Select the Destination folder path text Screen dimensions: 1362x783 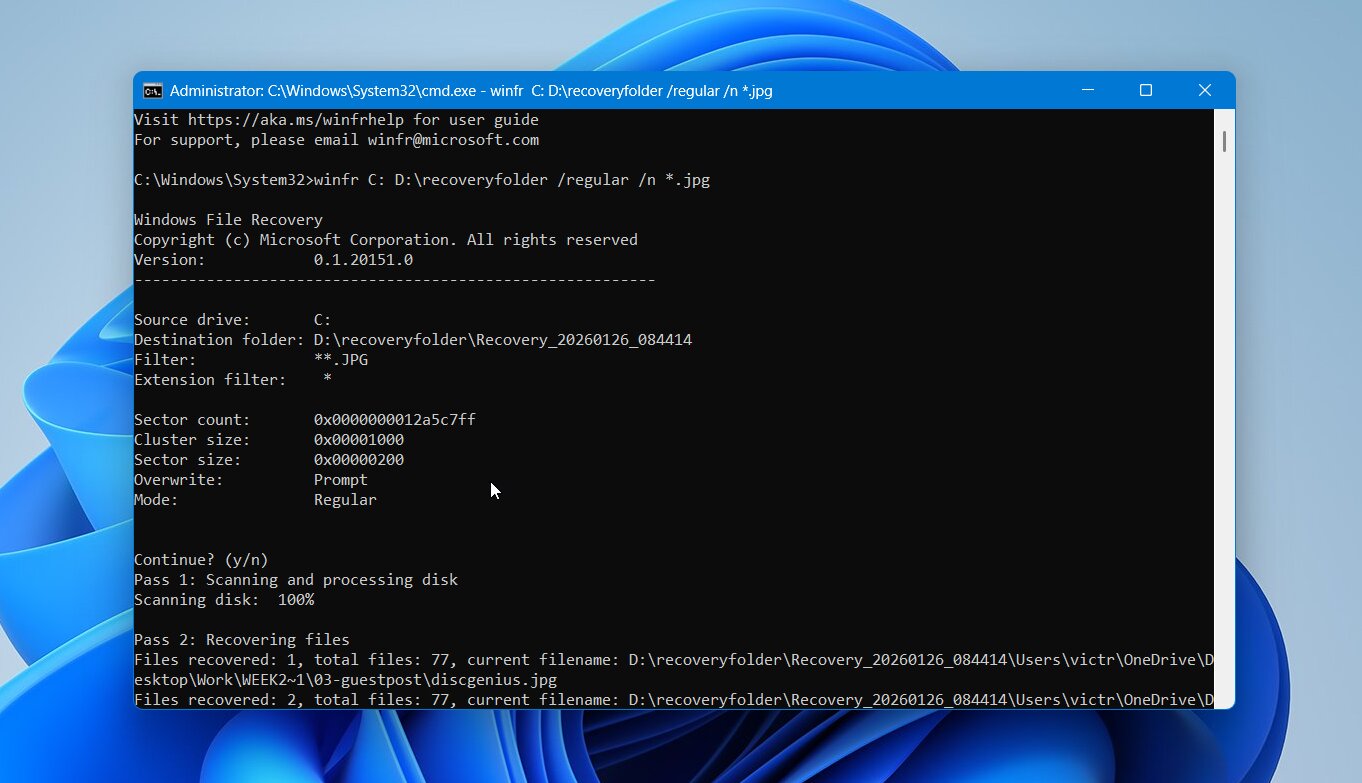pyautogui.click(x=502, y=339)
